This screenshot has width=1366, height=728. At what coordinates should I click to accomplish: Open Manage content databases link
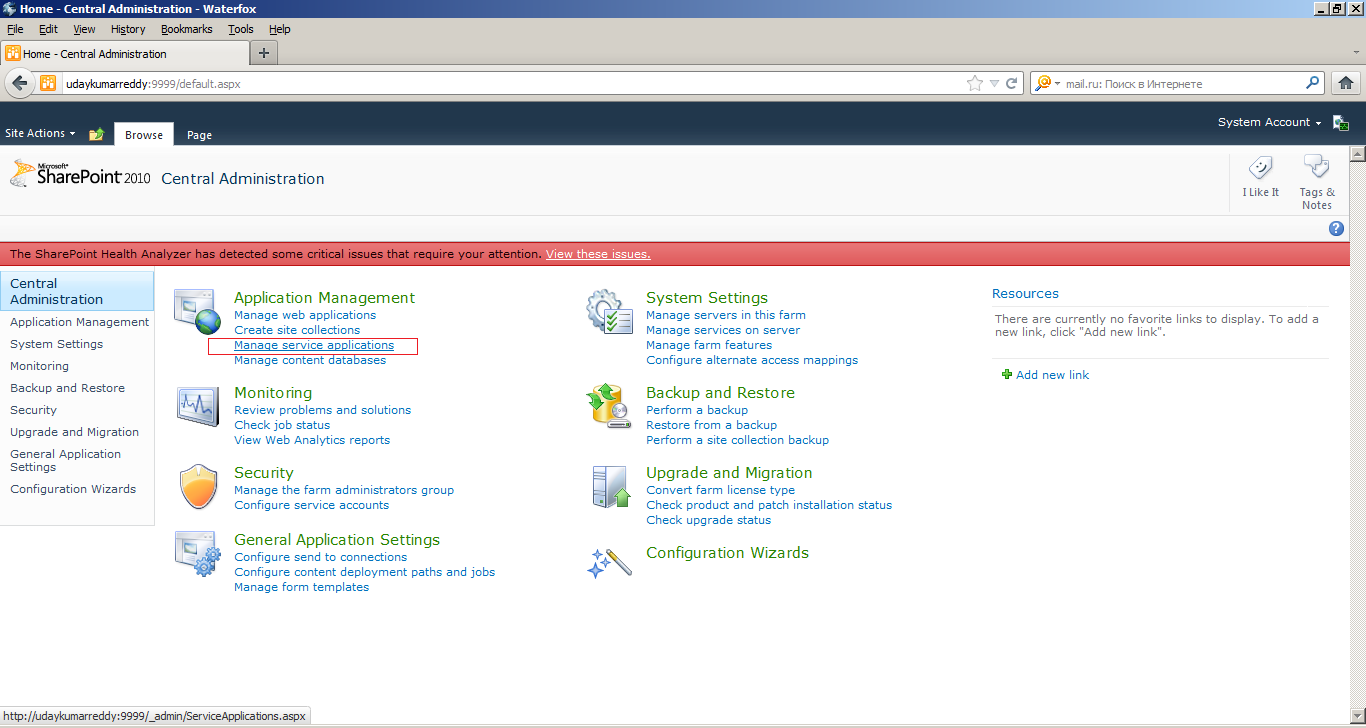tap(310, 360)
